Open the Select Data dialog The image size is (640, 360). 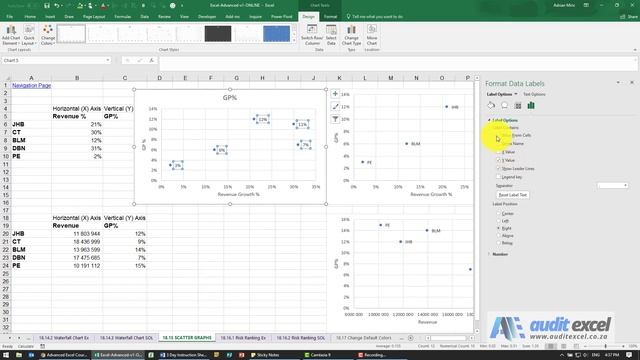coord(331,35)
